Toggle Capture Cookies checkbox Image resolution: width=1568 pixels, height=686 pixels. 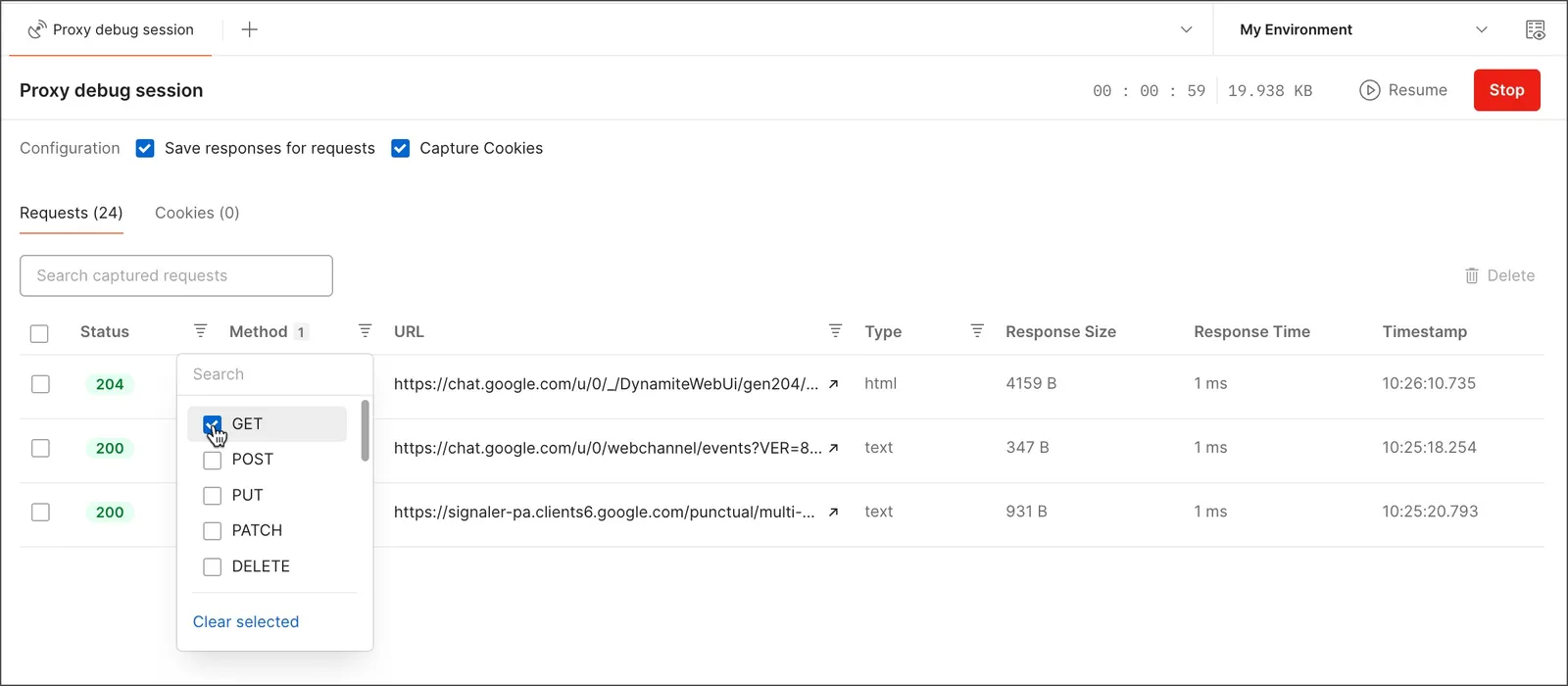[x=400, y=148]
